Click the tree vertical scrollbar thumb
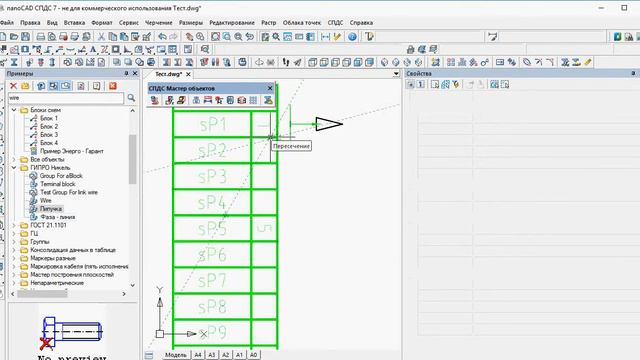 click(132, 159)
